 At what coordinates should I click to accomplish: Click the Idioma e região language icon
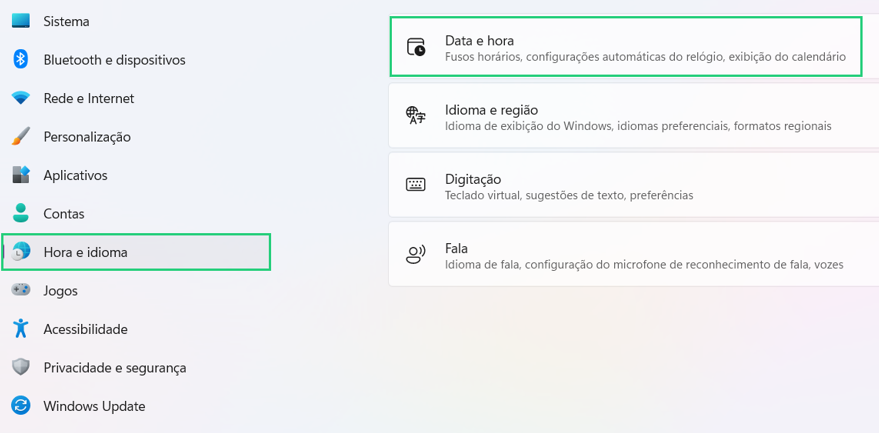[x=416, y=116]
